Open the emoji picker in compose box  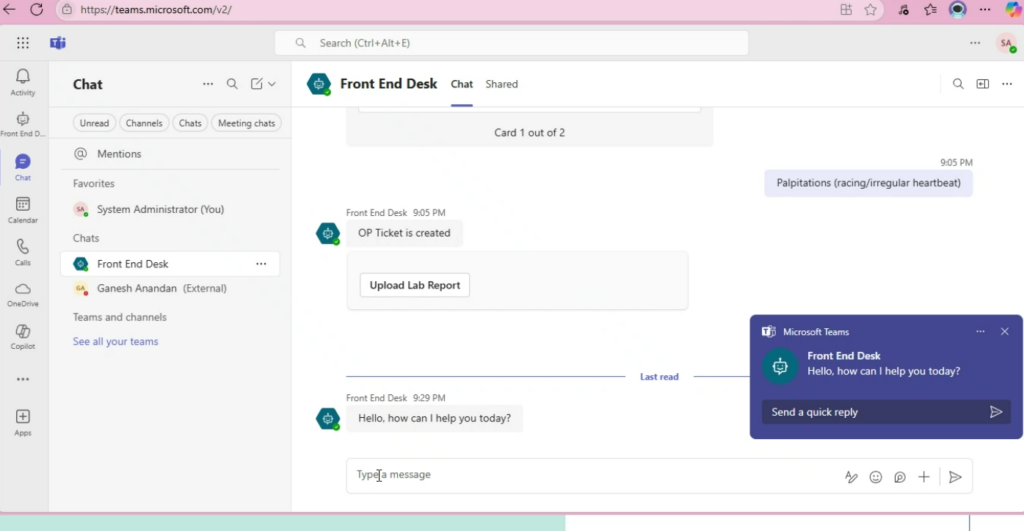tap(876, 477)
